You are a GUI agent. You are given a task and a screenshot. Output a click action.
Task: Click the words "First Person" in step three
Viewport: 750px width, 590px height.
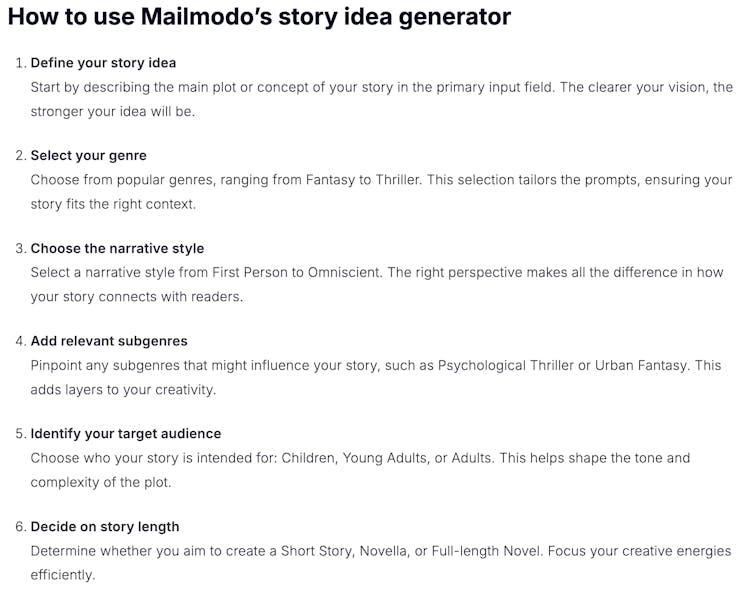(x=293, y=273)
